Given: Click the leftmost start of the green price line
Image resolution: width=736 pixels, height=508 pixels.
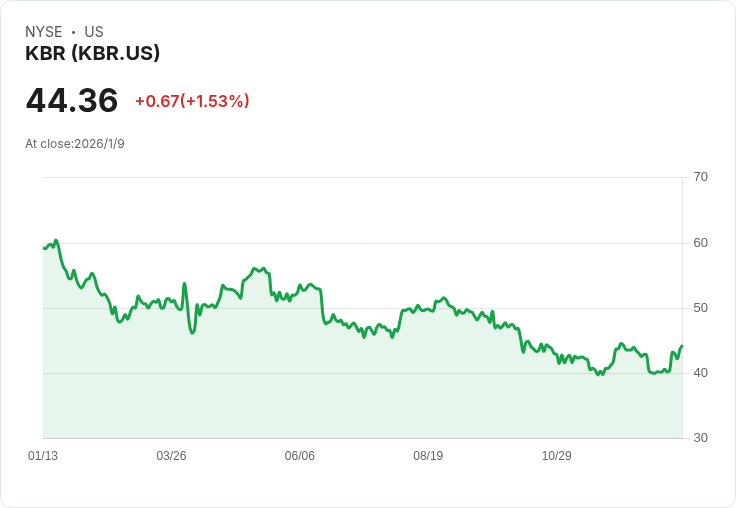Looking at the screenshot, I should coord(44,248).
